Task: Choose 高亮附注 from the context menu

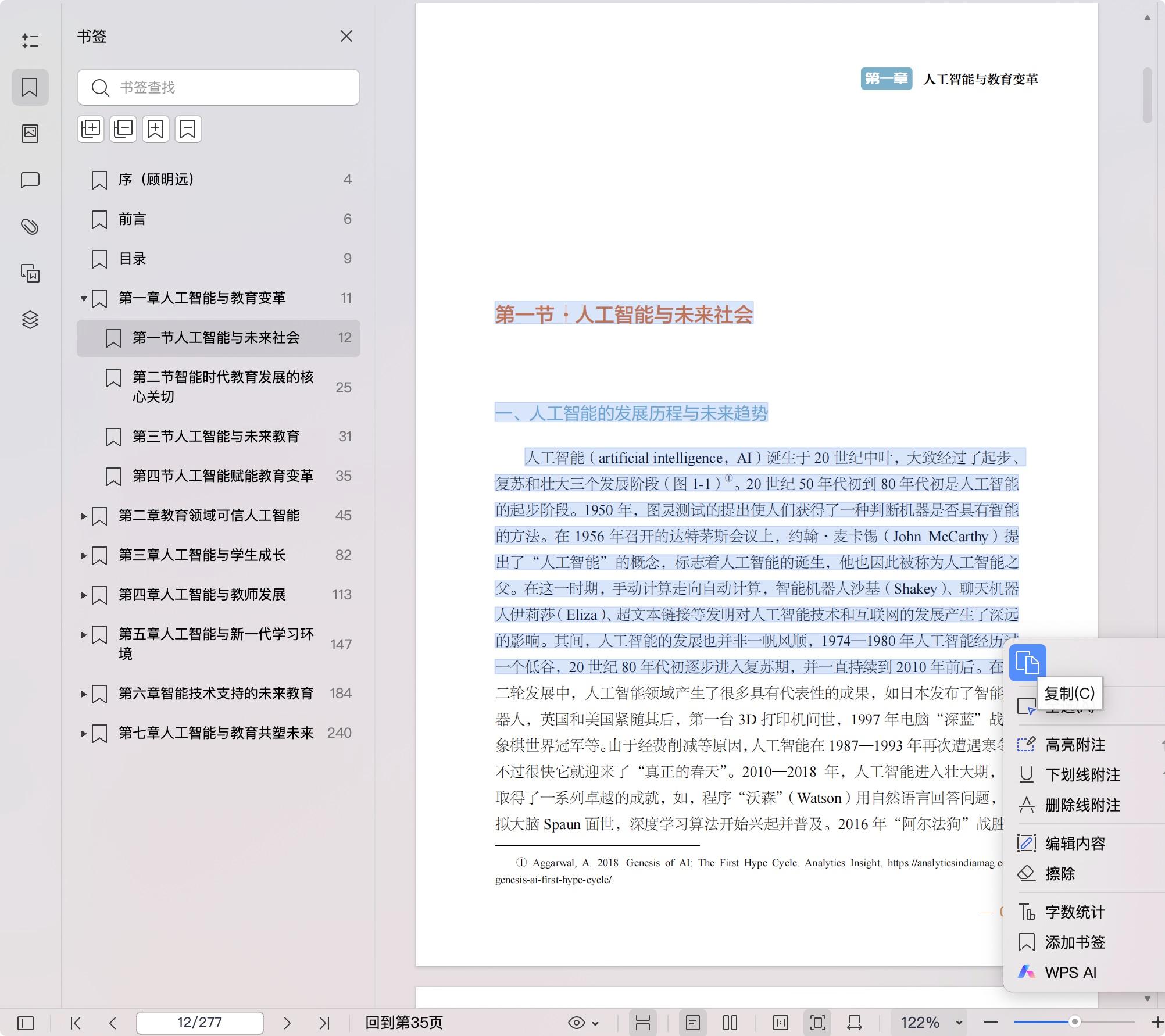Action: tap(1075, 745)
